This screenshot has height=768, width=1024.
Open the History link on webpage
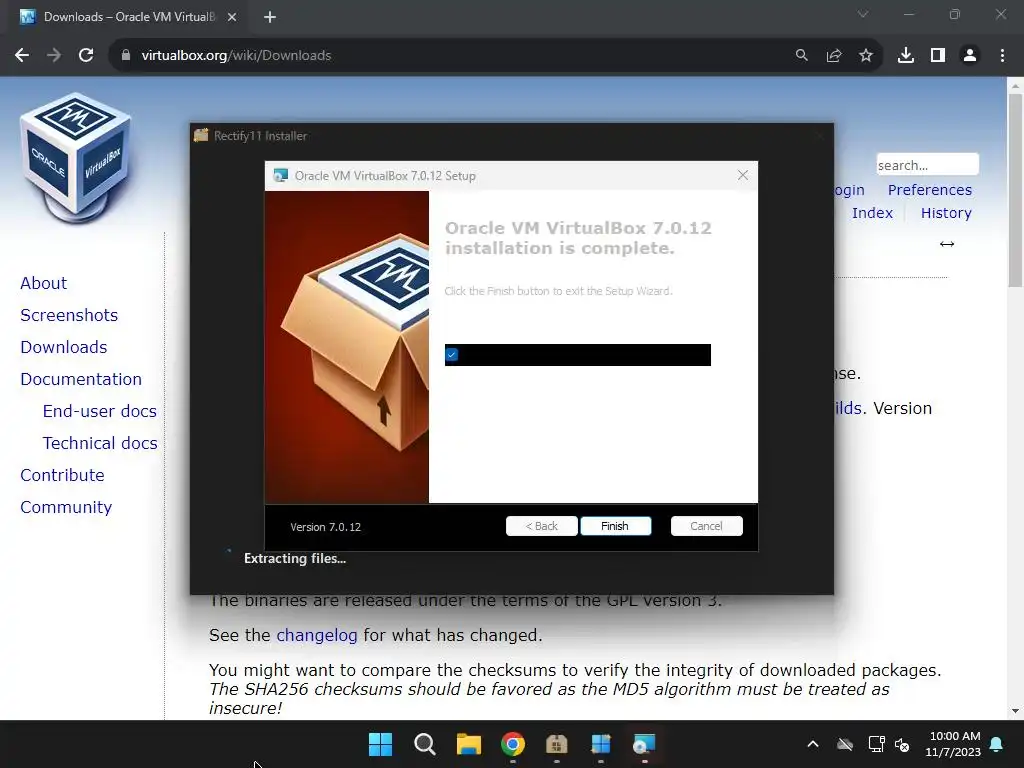[x=946, y=213]
